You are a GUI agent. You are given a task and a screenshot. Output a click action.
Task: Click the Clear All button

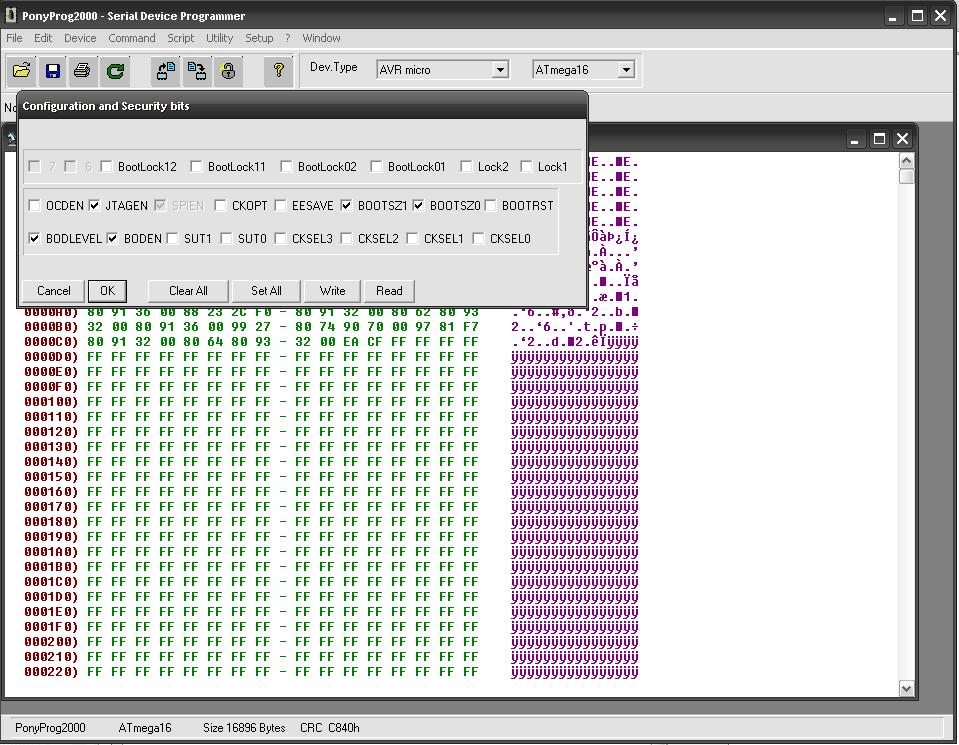188,291
